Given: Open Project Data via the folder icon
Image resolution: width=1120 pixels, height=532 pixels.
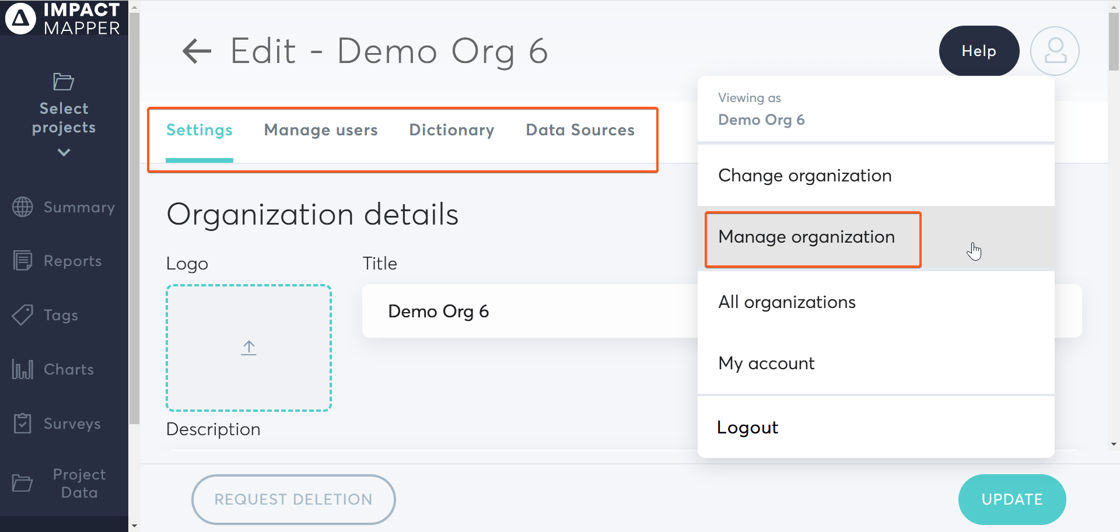Looking at the screenshot, I should pyautogui.click(x=23, y=484).
